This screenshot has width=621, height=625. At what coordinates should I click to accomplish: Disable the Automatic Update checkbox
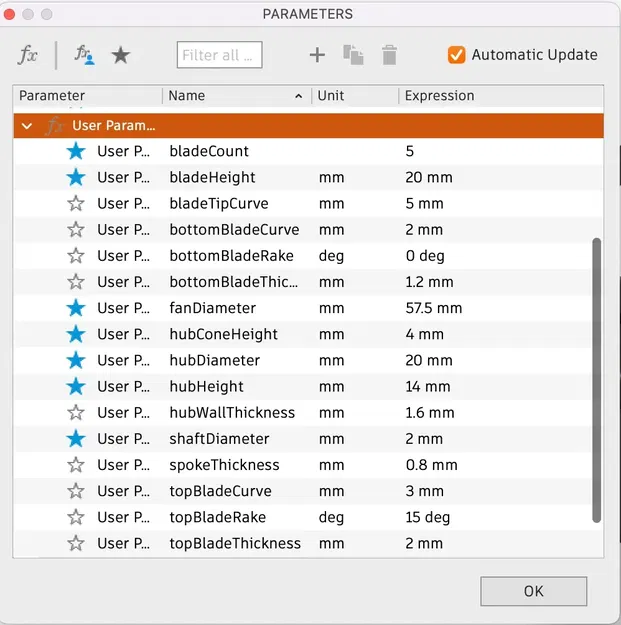[456, 55]
